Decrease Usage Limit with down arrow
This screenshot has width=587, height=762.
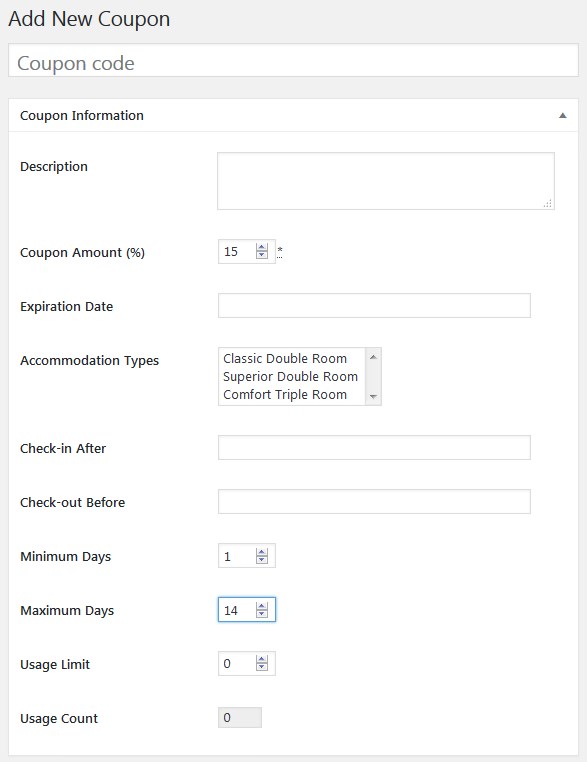[262, 667]
